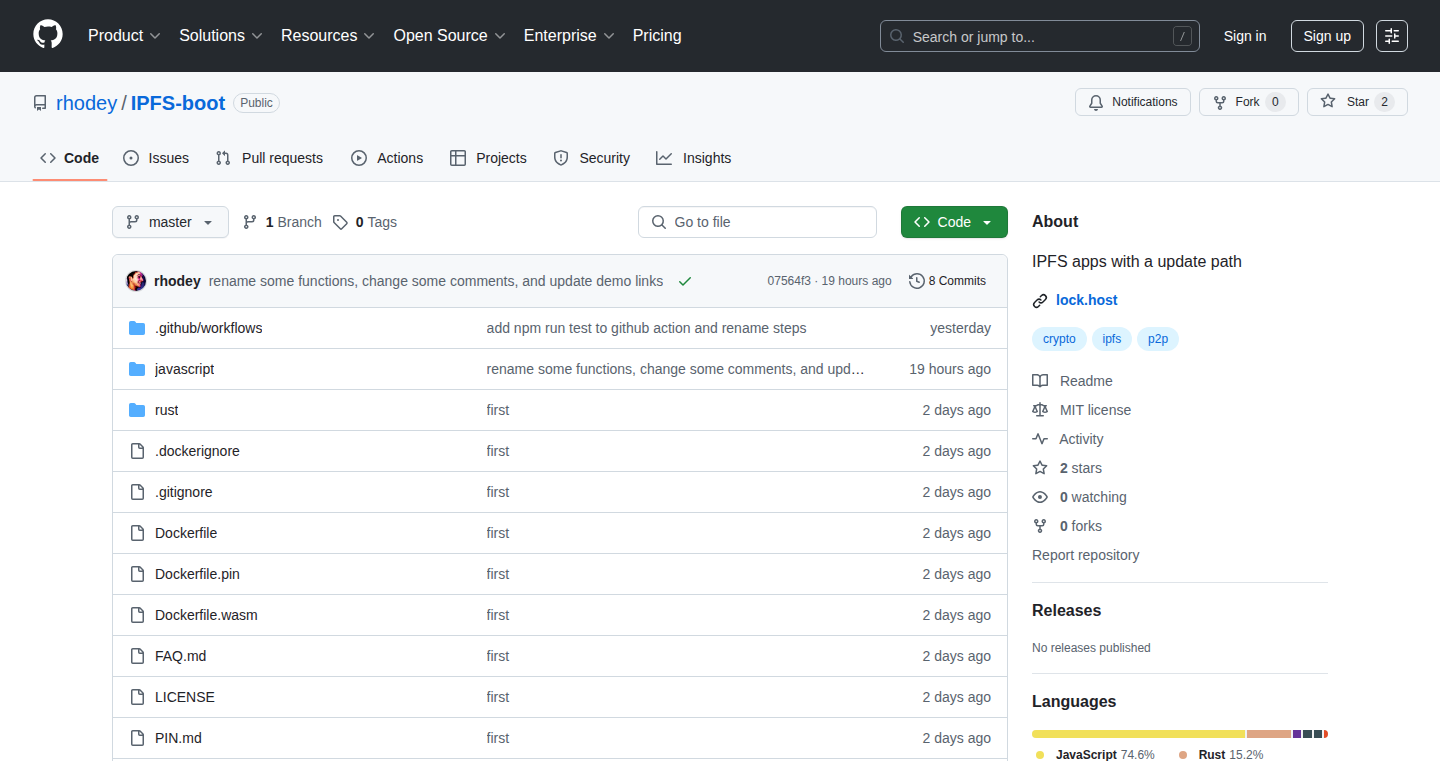Click the JavaScript 74.6% language entry
This screenshot has height=761, width=1440.
[1095, 754]
